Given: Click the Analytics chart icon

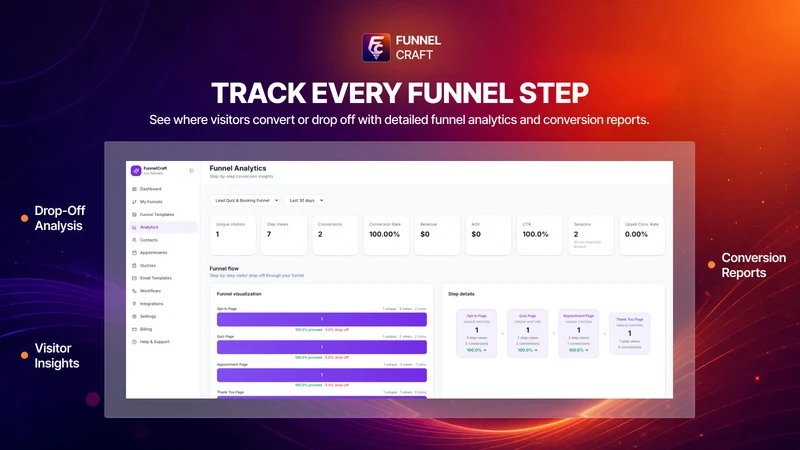Looking at the screenshot, I should (134, 227).
